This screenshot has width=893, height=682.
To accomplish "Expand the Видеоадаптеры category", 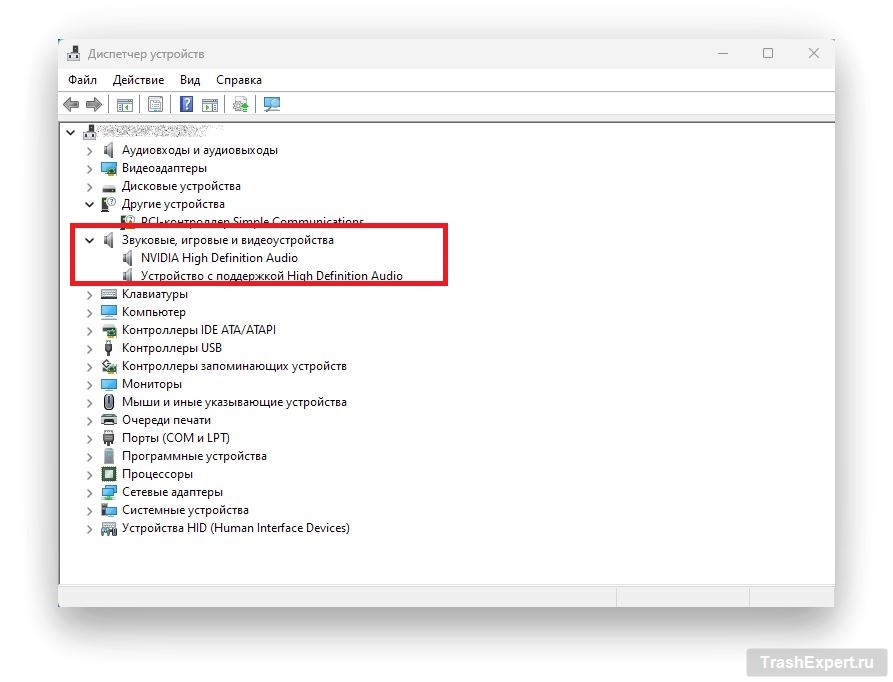I will [x=90, y=169].
